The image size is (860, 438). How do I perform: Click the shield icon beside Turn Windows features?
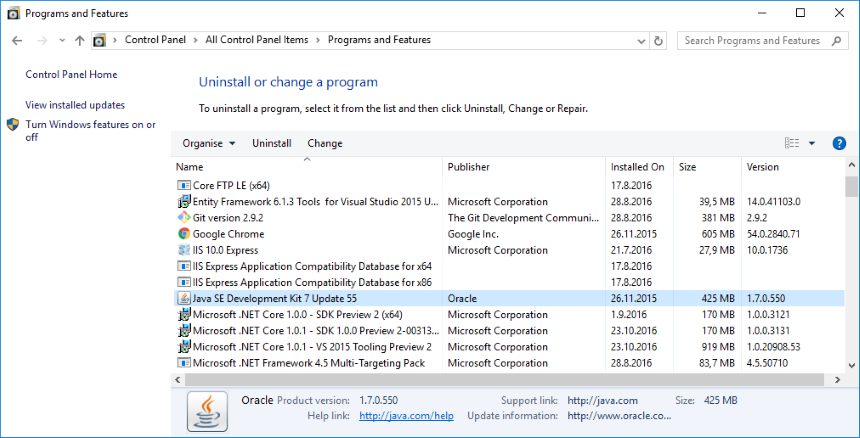(x=13, y=125)
